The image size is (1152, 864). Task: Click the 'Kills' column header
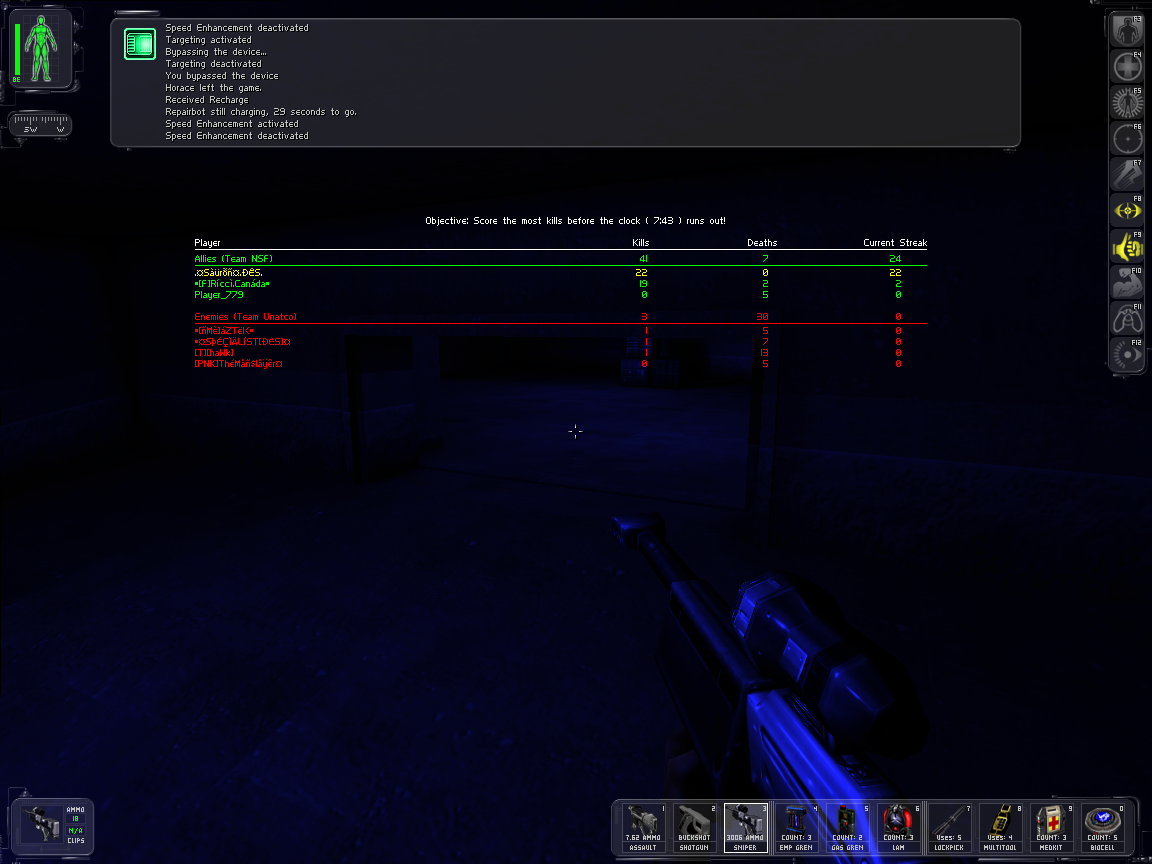[641, 242]
